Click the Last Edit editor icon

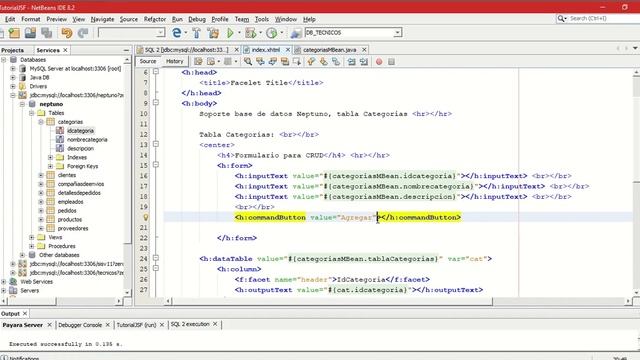[198, 62]
